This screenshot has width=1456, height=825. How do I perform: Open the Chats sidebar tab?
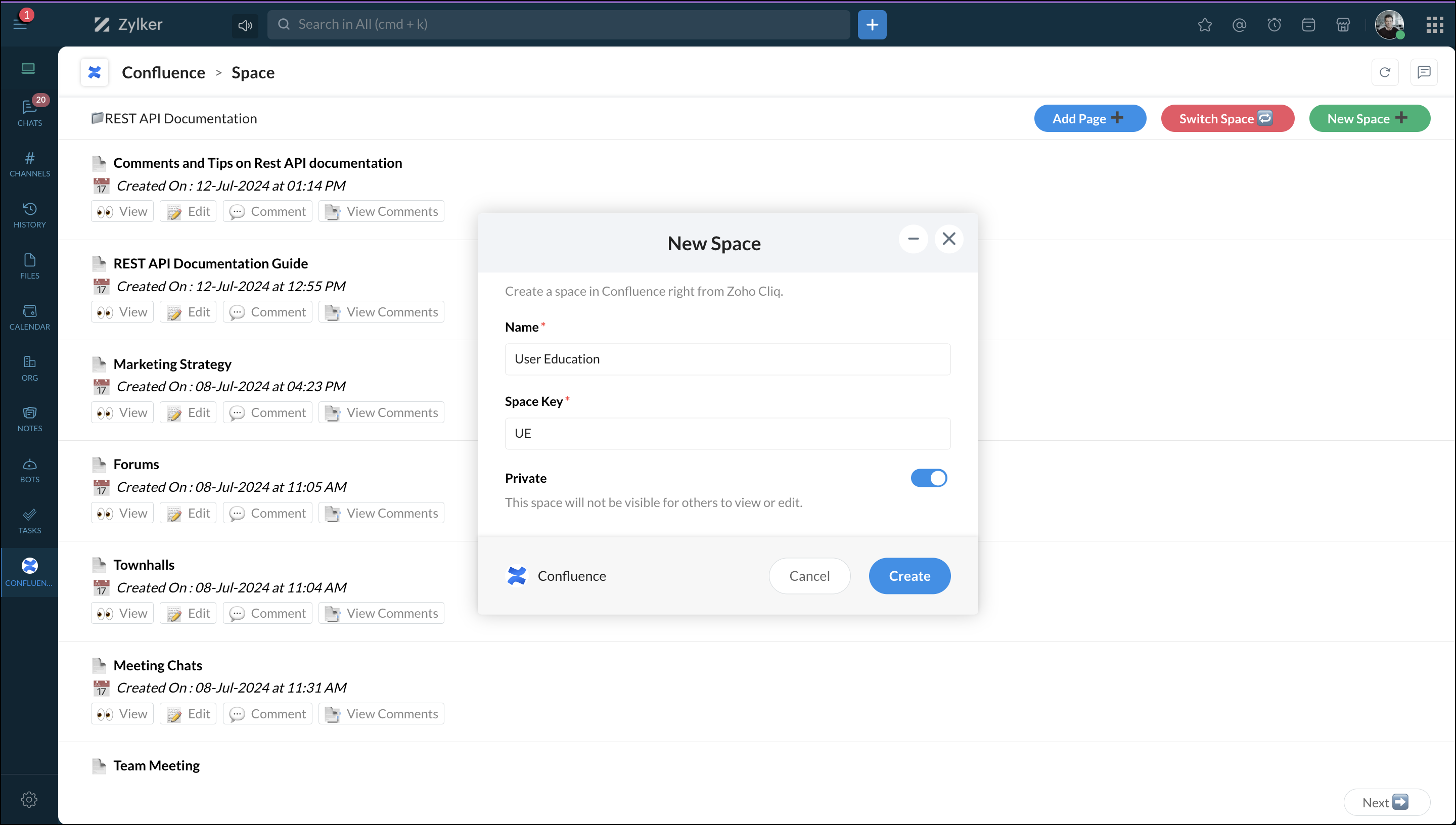tap(29, 112)
